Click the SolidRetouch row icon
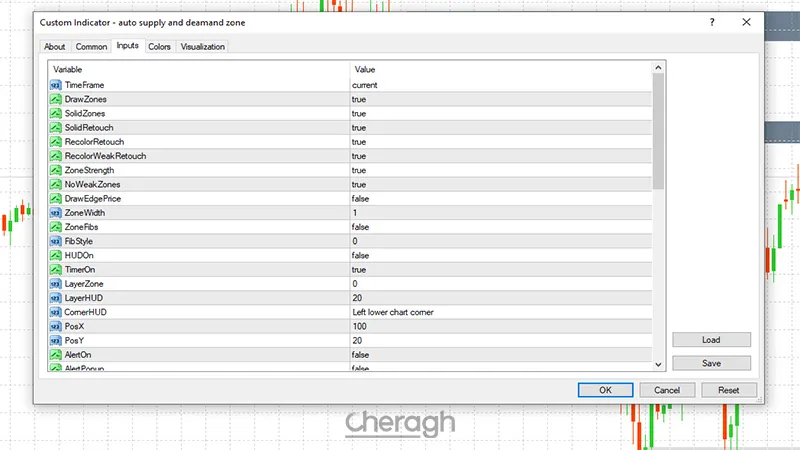 55,128
